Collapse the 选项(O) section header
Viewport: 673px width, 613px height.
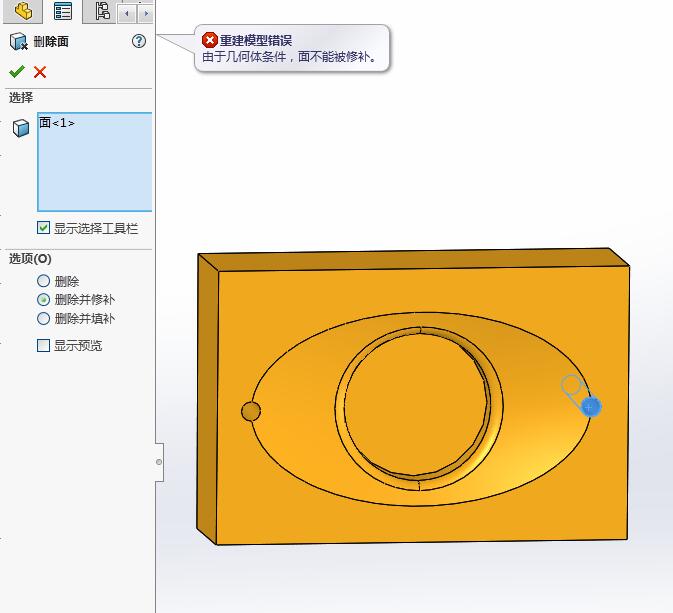click(x=30, y=258)
